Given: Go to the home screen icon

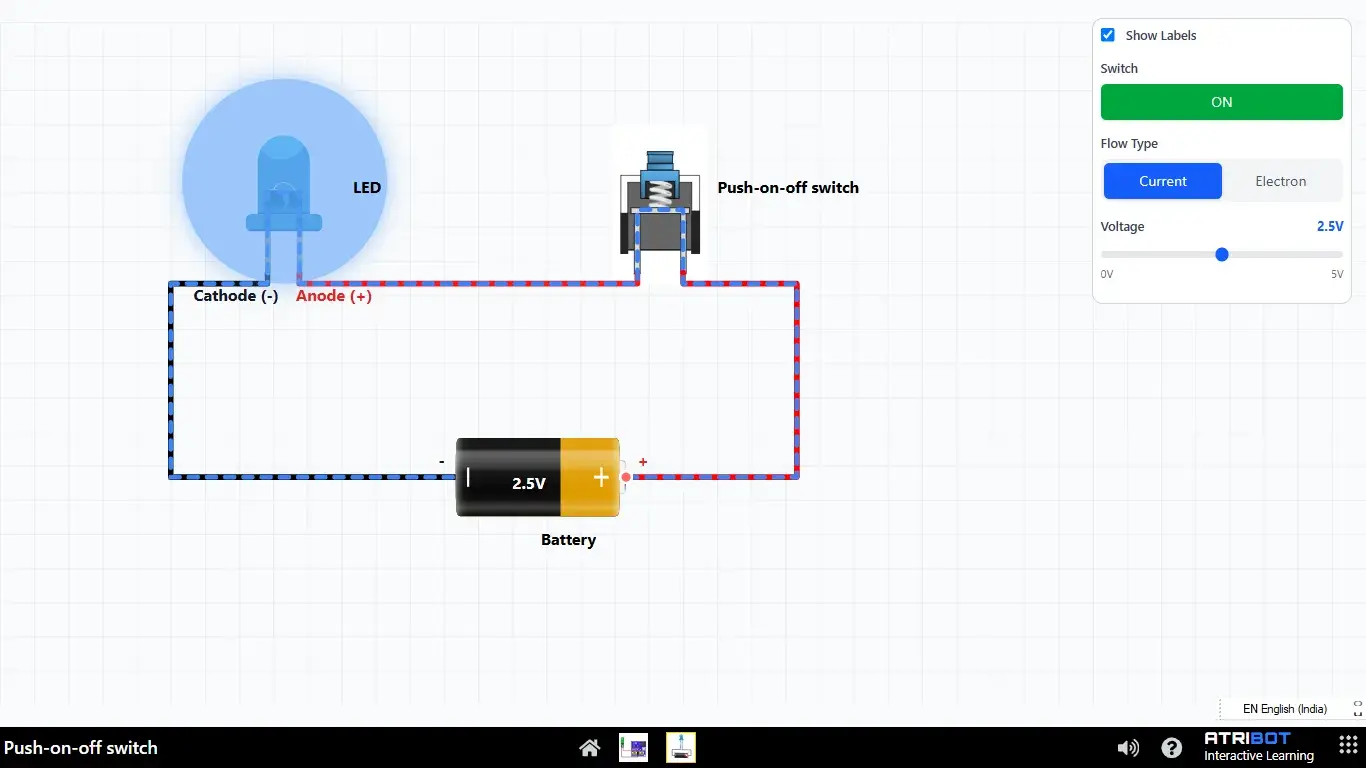Looking at the screenshot, I should (590, 748).
